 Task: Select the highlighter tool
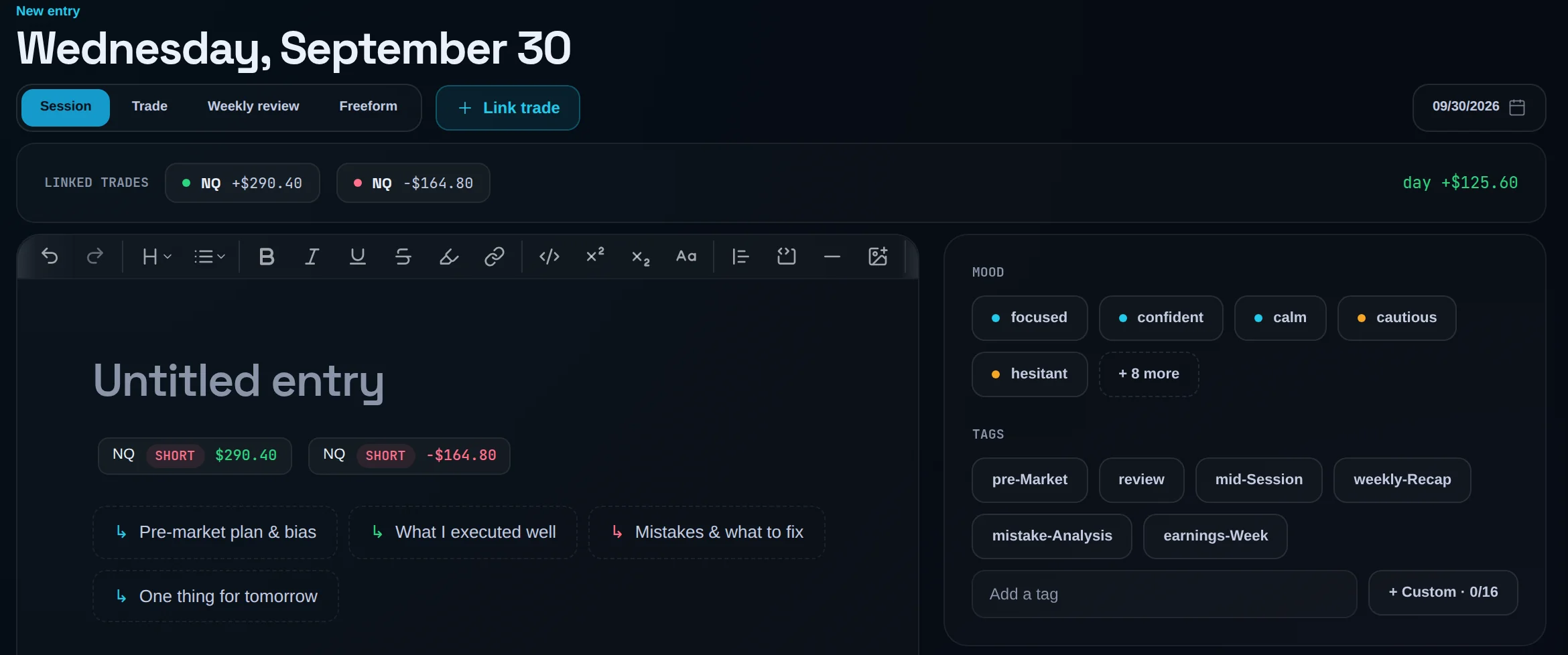click(449, 257)
